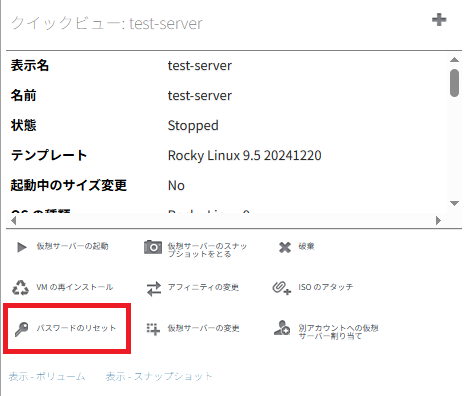Click the 表示名 value test-server
Screen dimensions: 468x396
click(200, 66)
